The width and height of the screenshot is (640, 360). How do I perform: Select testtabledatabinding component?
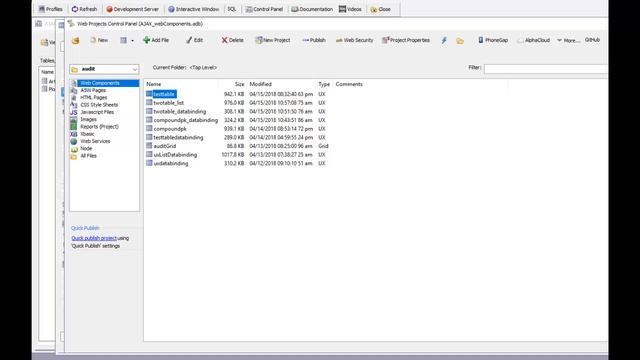pyautogui.click(x=178, y=138)
